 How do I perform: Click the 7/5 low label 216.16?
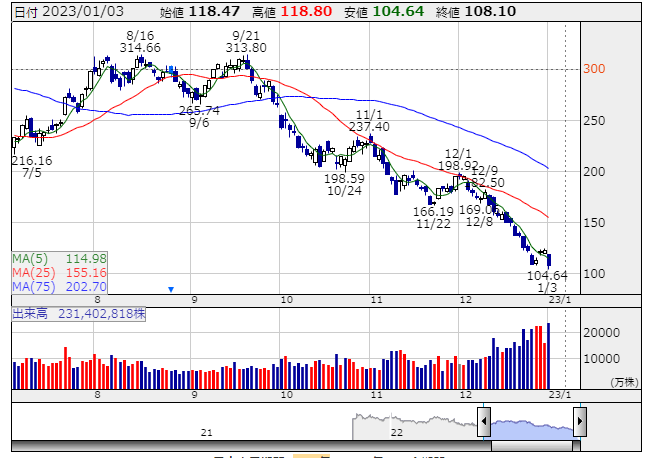click(32, 160)
